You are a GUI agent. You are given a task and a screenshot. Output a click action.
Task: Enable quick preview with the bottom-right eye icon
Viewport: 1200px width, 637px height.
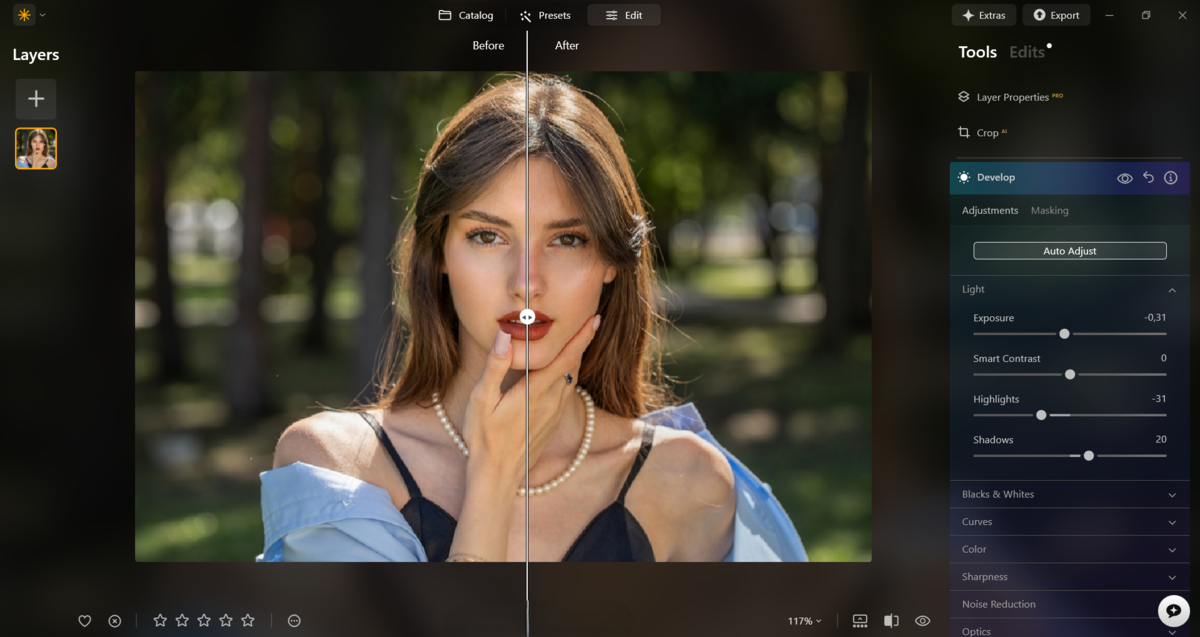coord(922,621)
